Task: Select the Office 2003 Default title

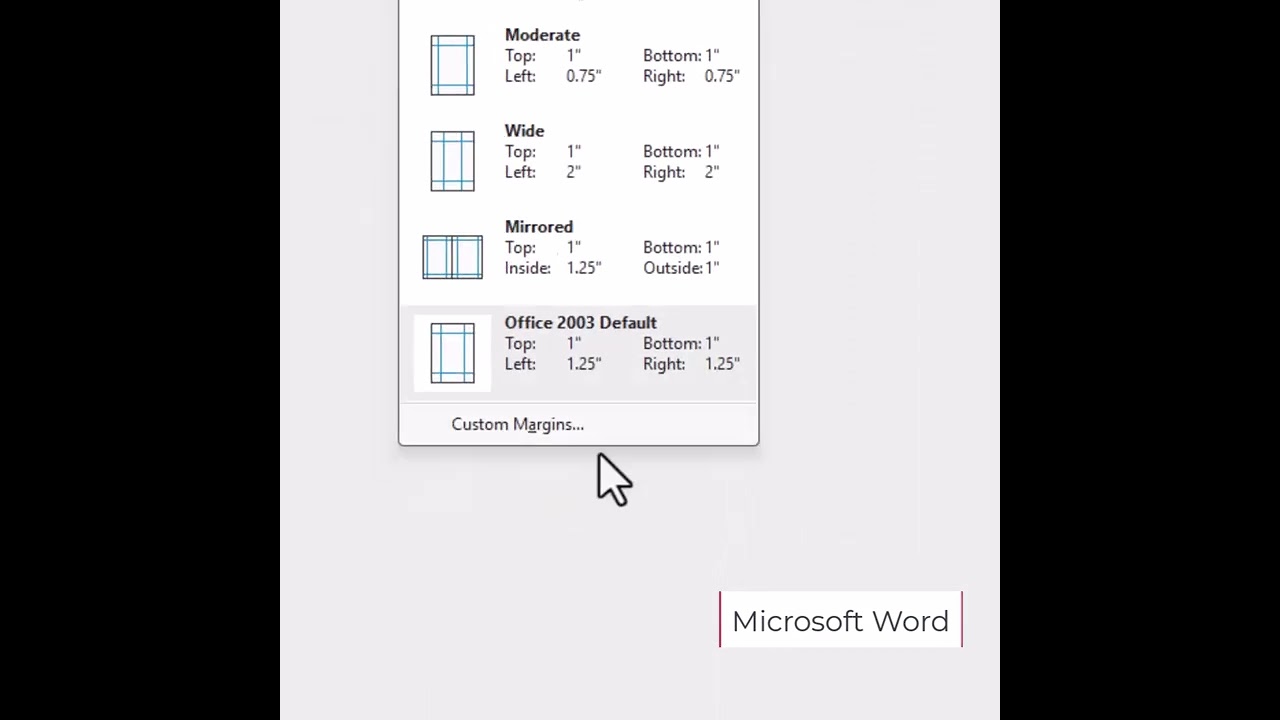Action: point(580,323)
